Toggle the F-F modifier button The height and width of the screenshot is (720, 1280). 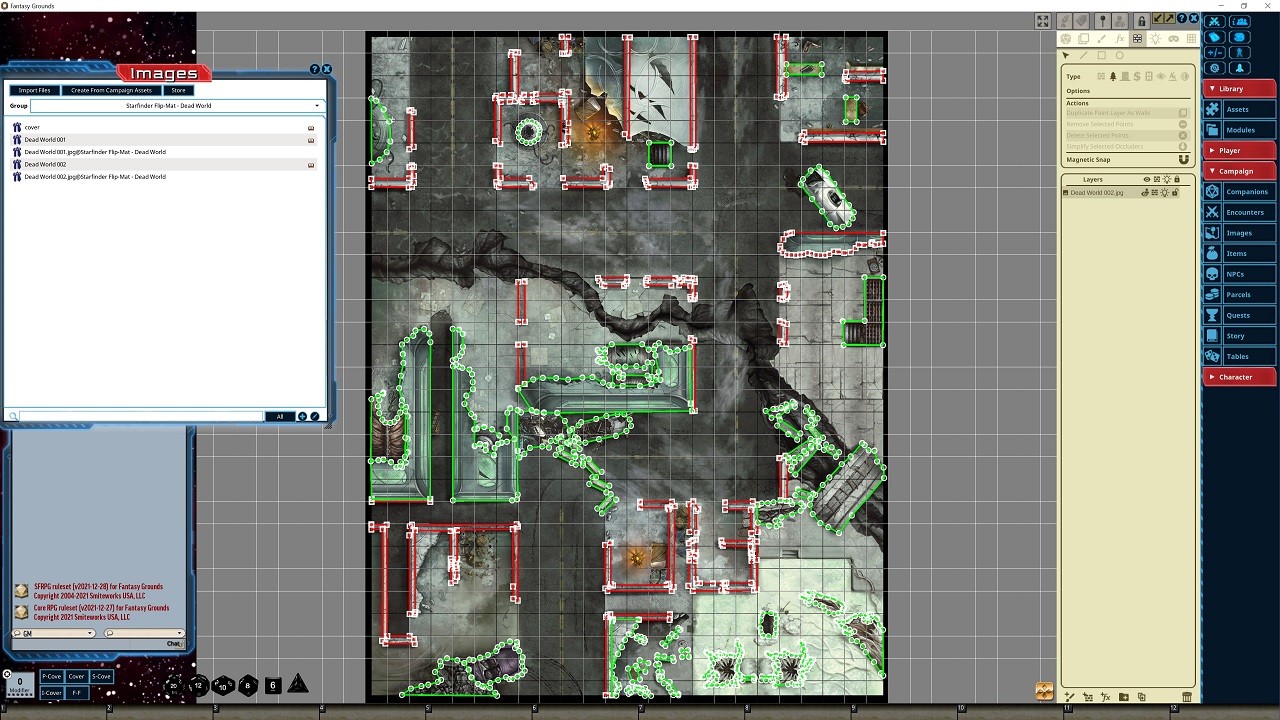pos(76,692)
